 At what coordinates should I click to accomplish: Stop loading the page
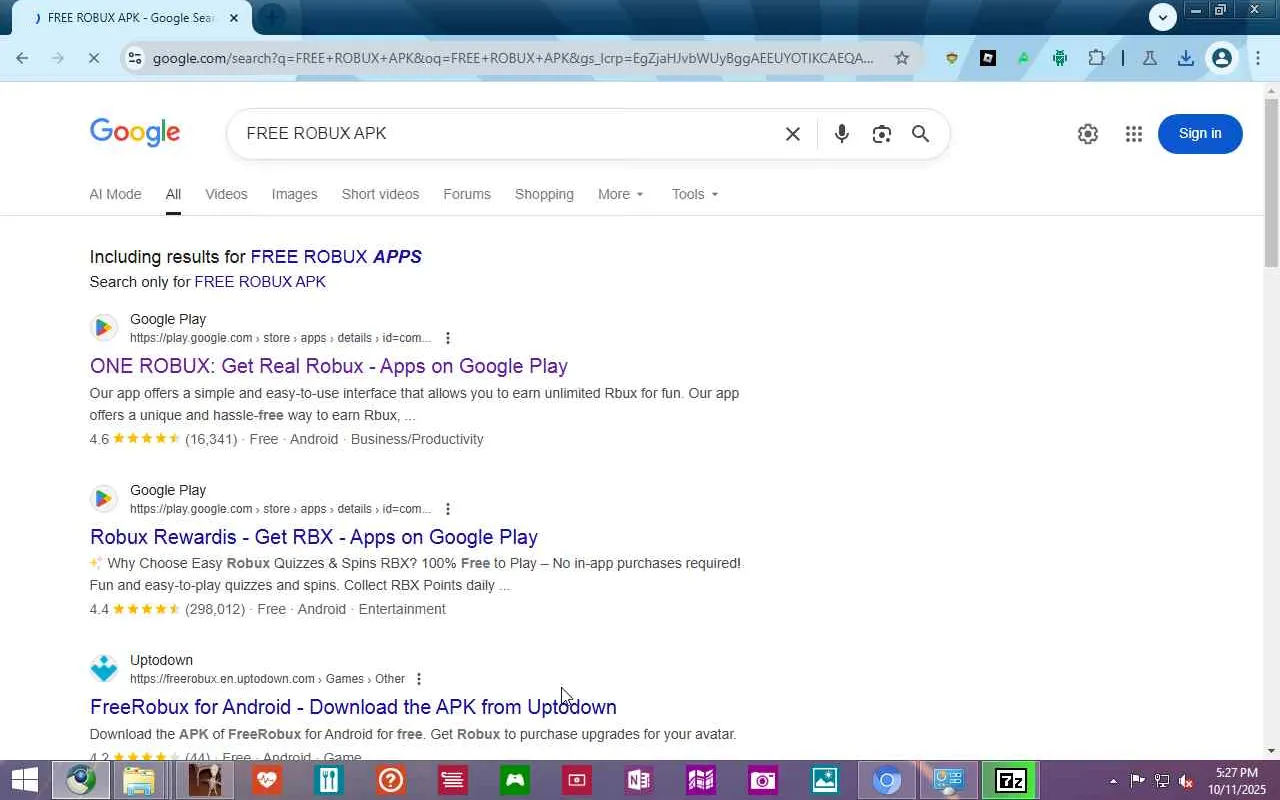(x=93, y=58)
